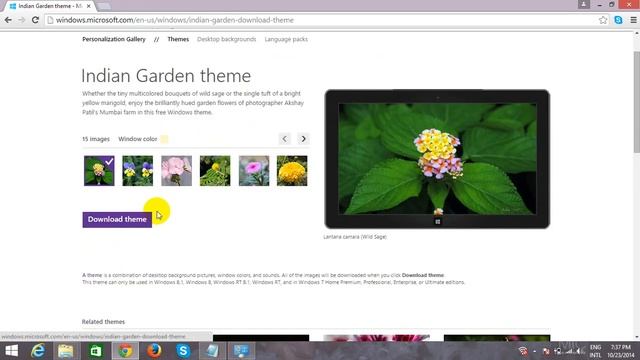Open the Personalization Gallery link
Screen dimensions: 640x360
(114, 39)
